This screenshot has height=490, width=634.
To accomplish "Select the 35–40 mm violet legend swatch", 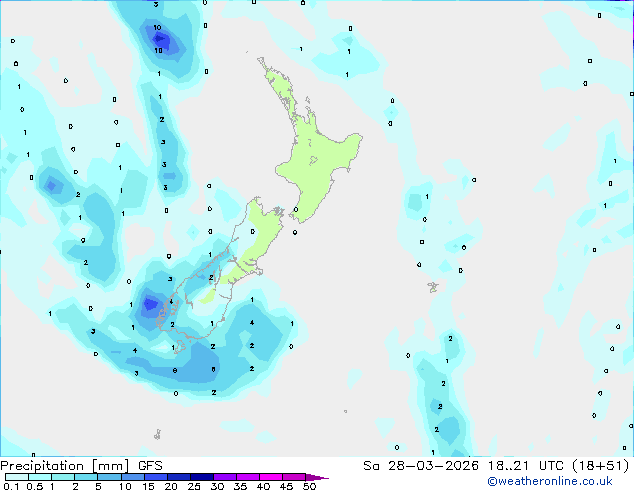I will tap(248, 477).
